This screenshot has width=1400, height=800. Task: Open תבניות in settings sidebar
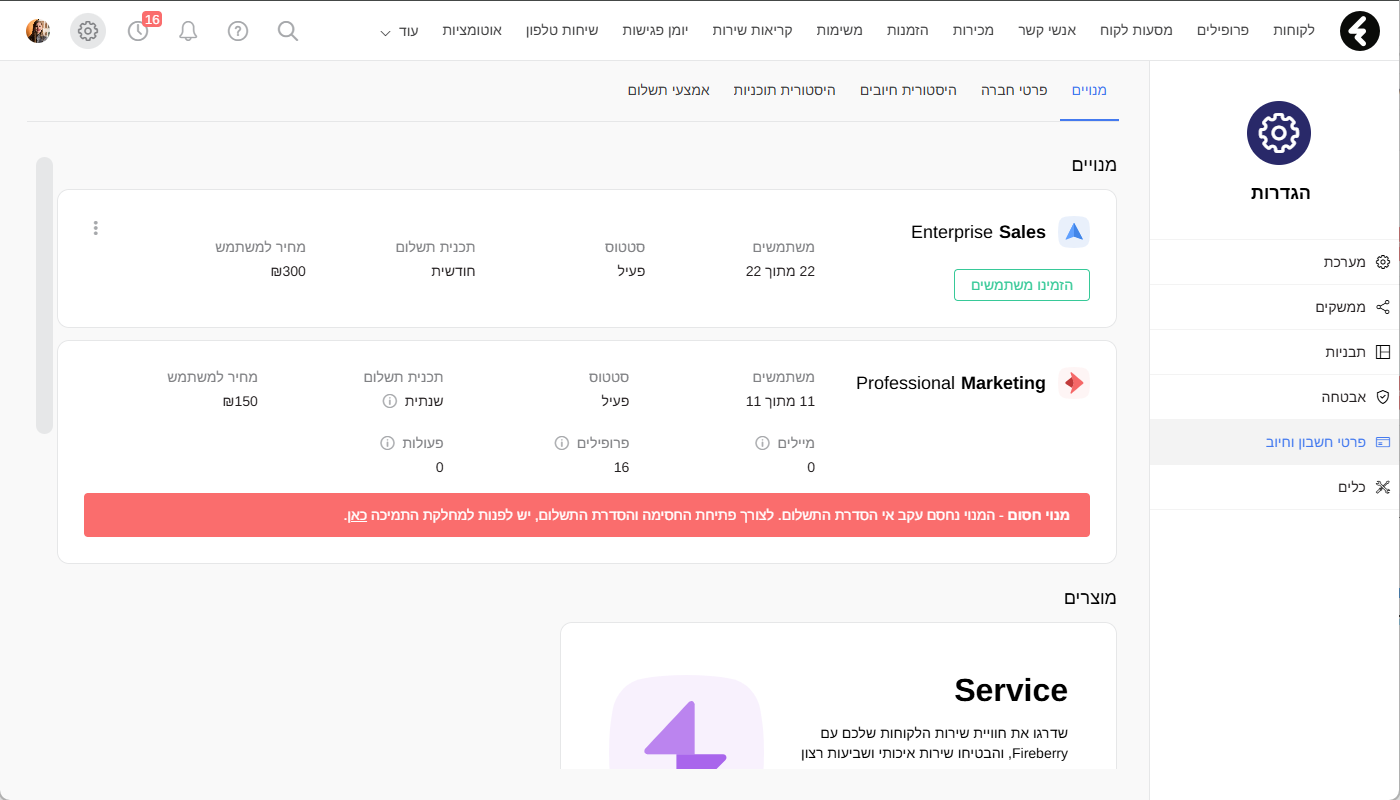point(1275,352)
